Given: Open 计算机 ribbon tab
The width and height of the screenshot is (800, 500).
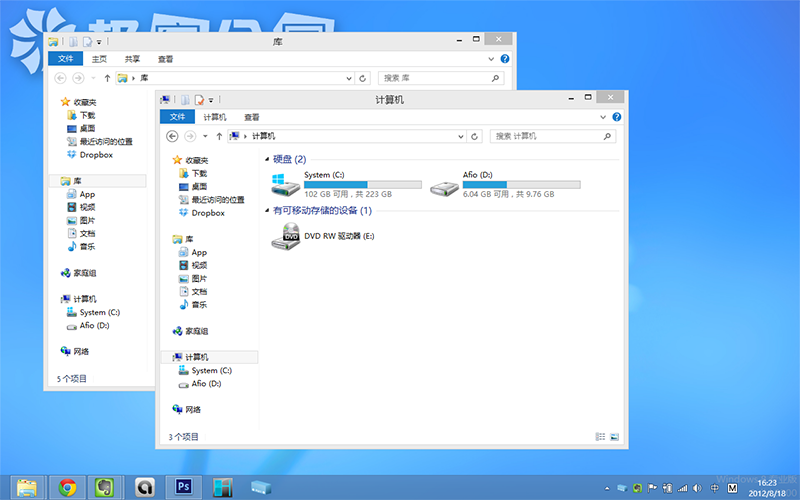Looking at the screenshot, I should (x=215, y=117).
